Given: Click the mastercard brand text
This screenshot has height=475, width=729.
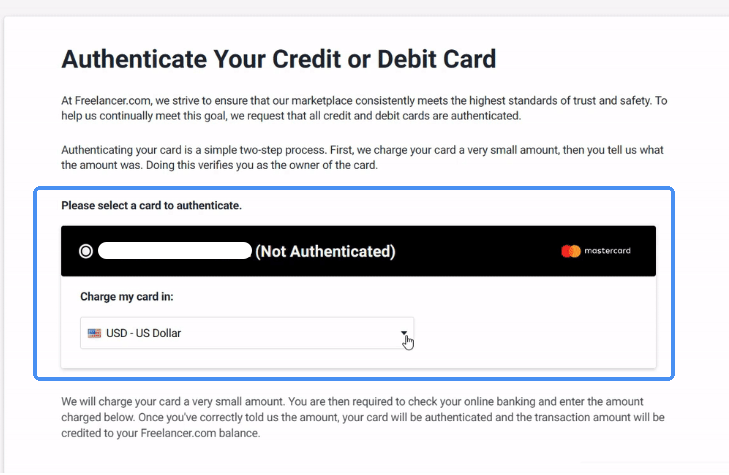Looking at the screenshot, I should (607, 251).
